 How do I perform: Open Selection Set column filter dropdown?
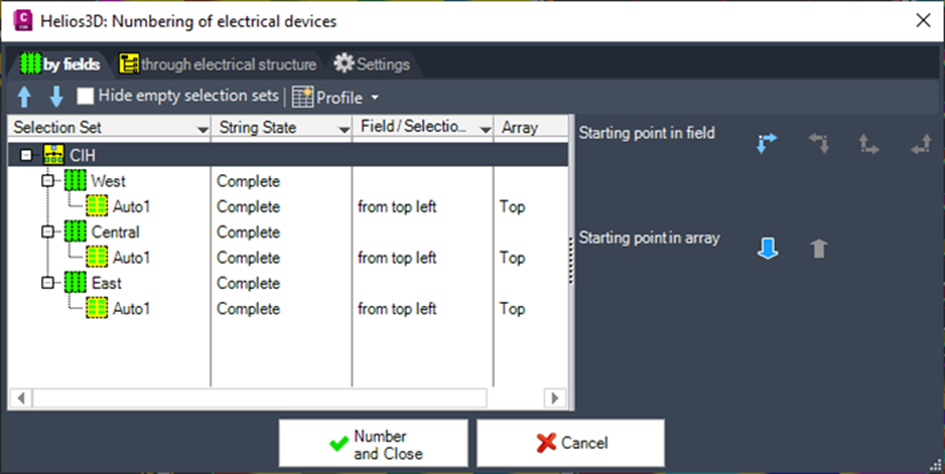(202, 128)
